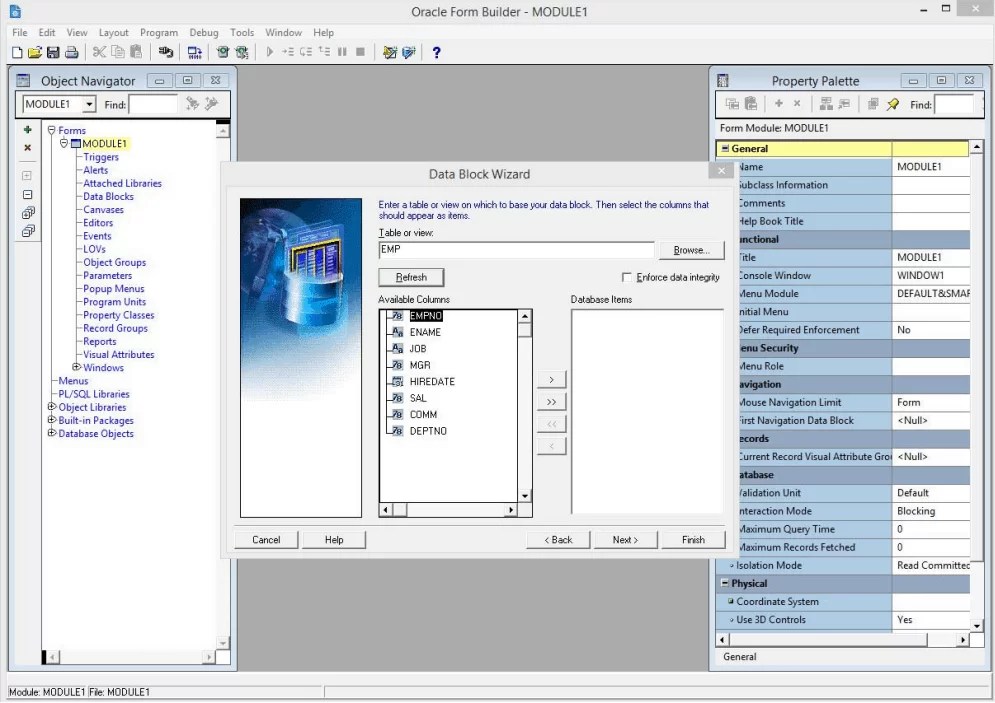
Task: Click the >> move all columns button
Action: [551, 402]
